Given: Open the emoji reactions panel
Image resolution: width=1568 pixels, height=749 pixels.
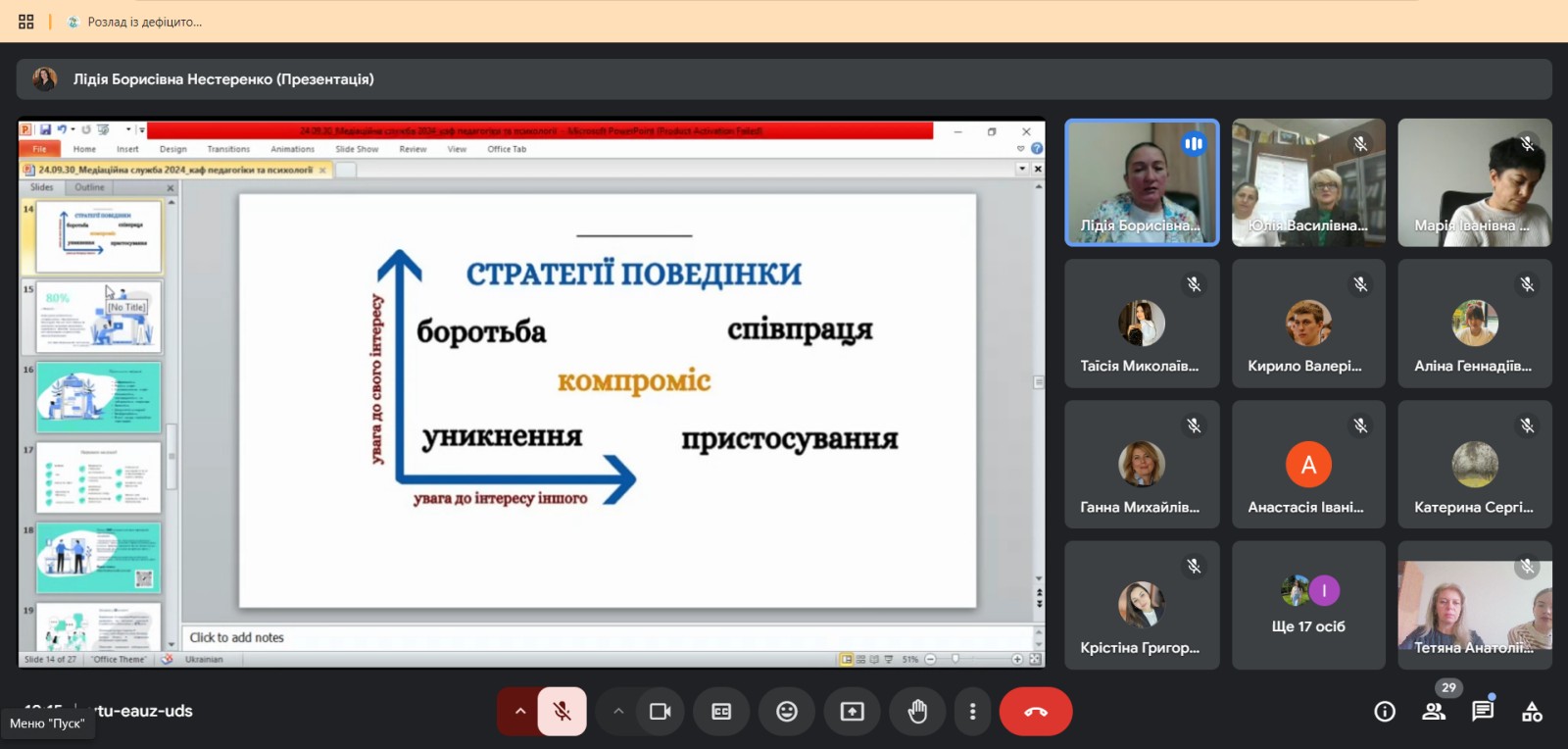Looking at the screenshot, I should [x=787, y=712].
